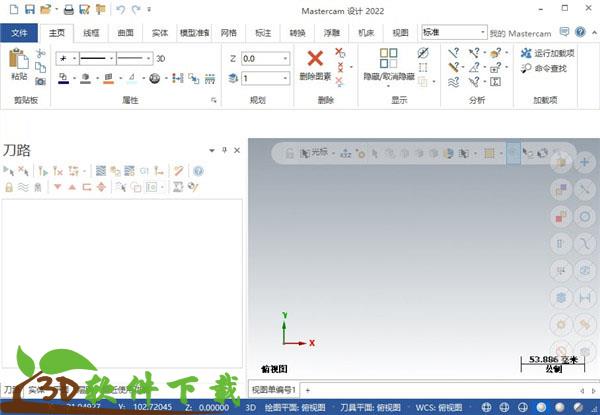The height and width of the screenshot is (415, 600).
Task: Open the line style dropdown
Action: (x=111, y=59)
